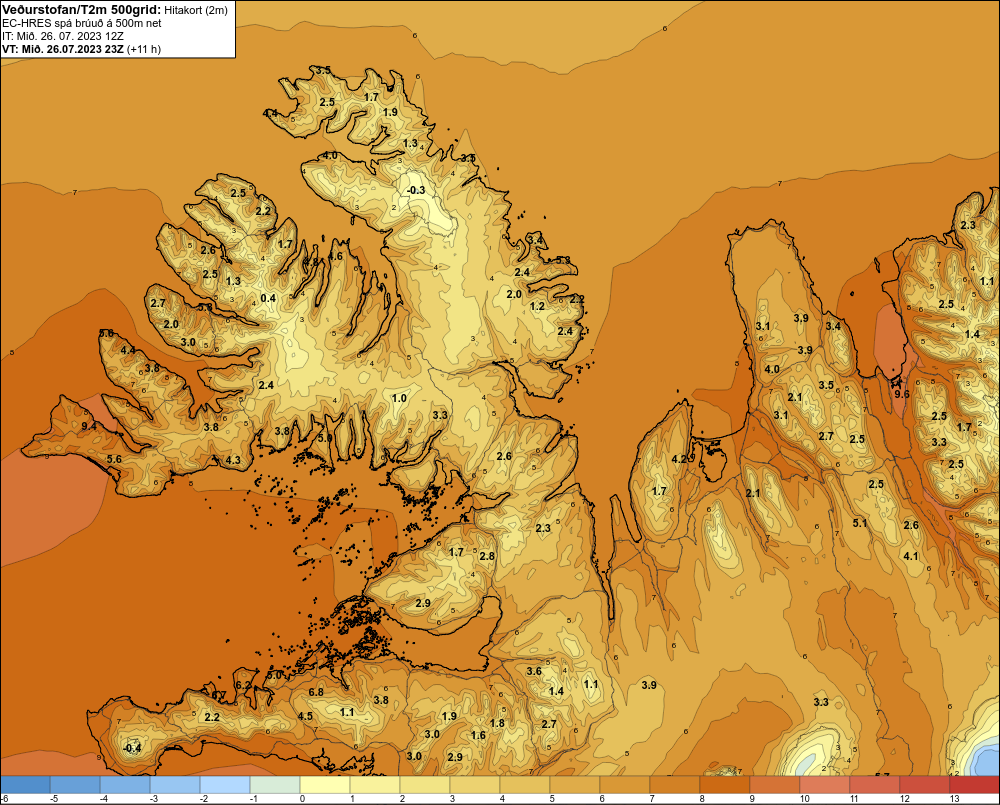Click the '3.6' temperature value on the map
Image resolution: width=1000 pixels, height=805 pixels.
coord(534,671)
